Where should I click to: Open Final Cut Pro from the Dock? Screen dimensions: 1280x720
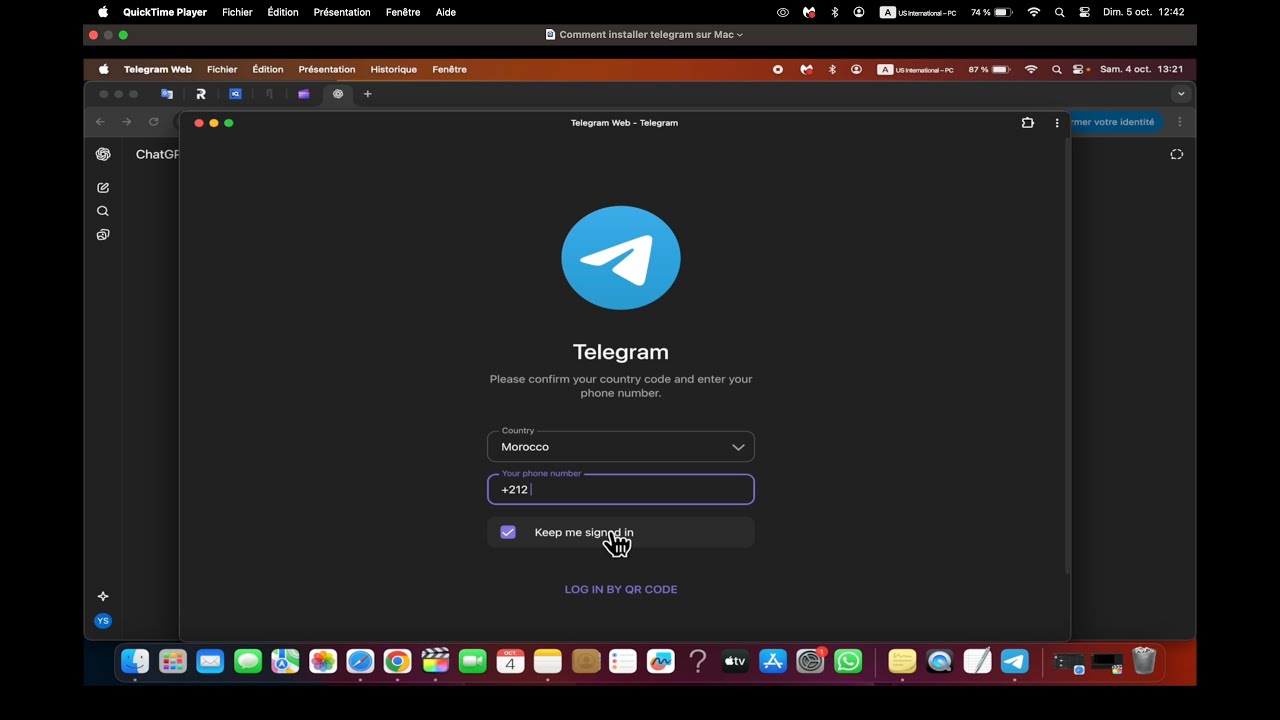[435, 661]
